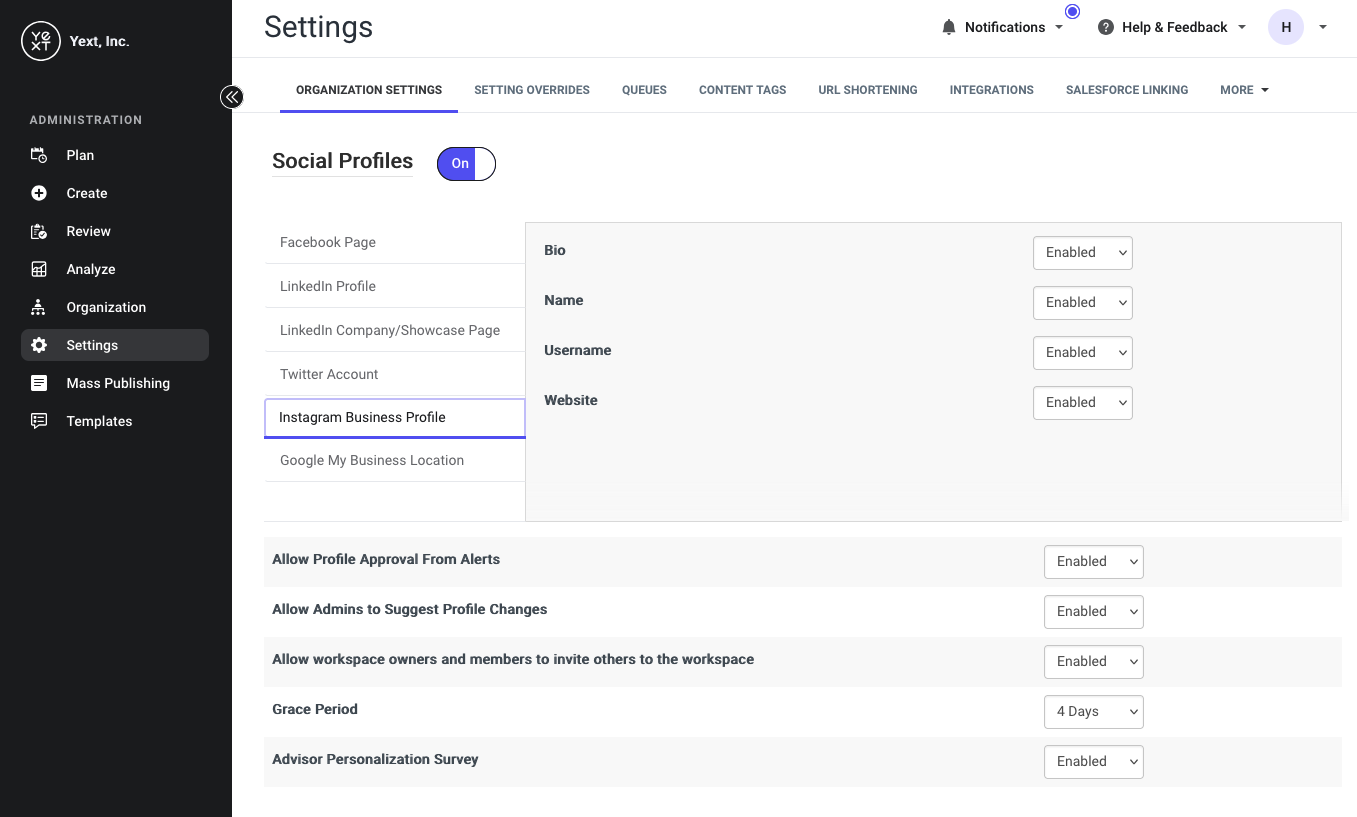Image resolution: width=1357 pixels, height=817 pixels.
Task: Click the Notifications bell icon
Action: coord(949,27)
